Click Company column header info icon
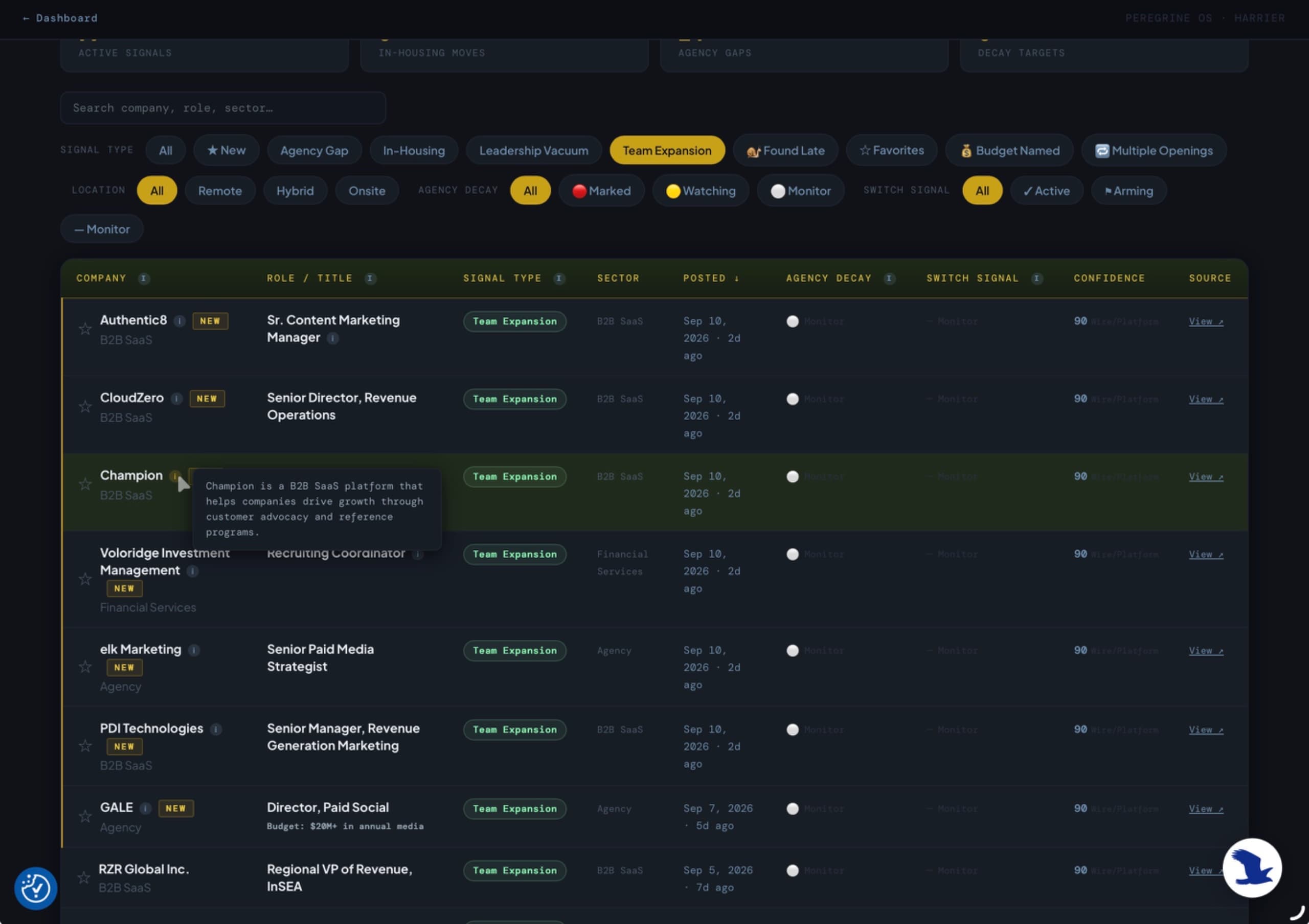The width and height of the screenshot is (1309, 924). pyautogui.click(x=144, y=278)
